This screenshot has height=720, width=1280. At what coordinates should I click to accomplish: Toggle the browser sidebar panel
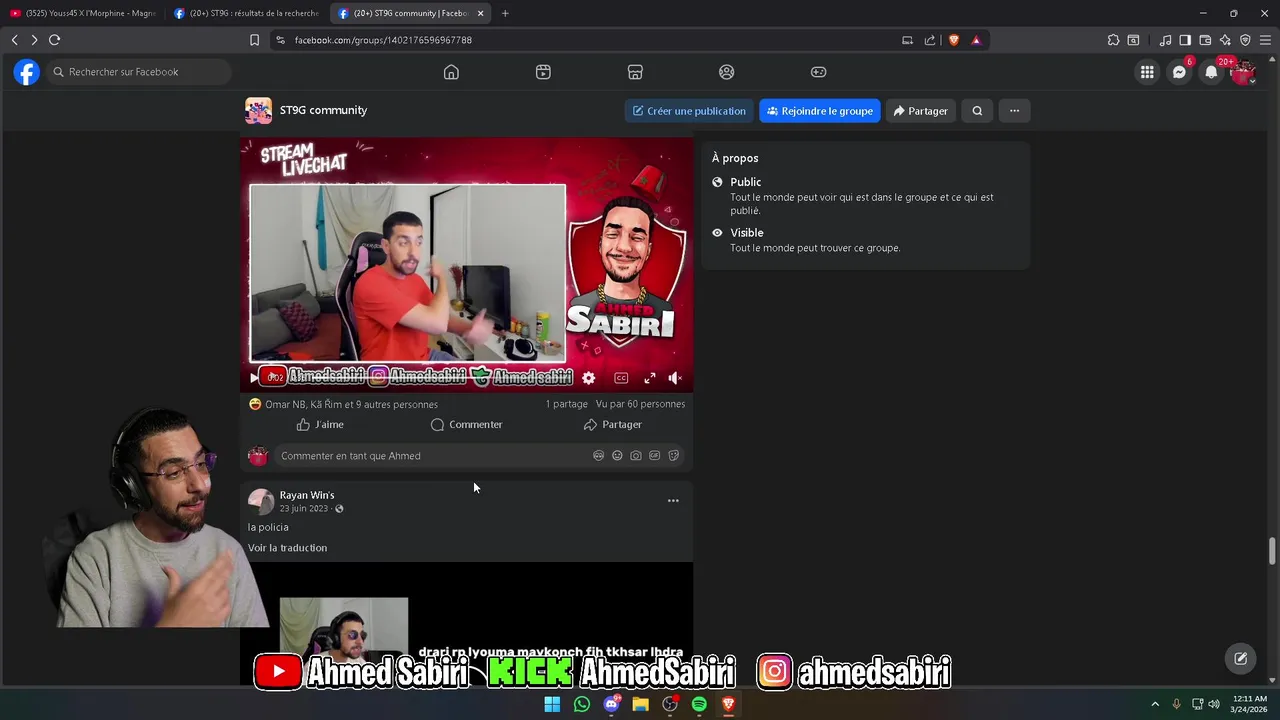[x=1185, y=40]
